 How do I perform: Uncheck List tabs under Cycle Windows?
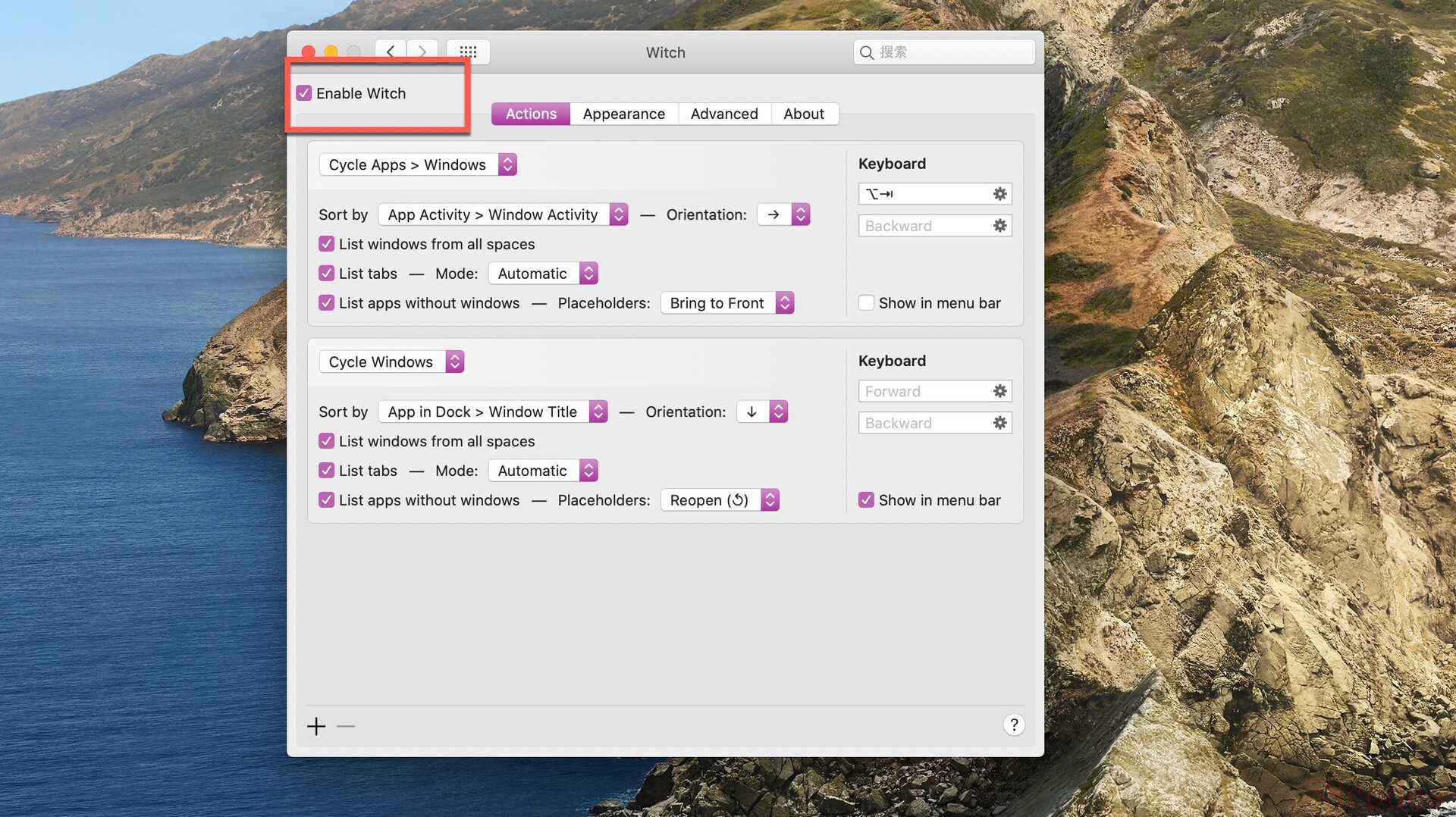(327, 471)
